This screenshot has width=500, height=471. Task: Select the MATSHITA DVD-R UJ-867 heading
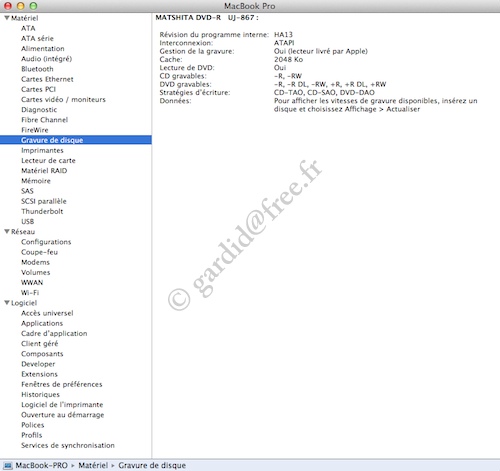207,18
